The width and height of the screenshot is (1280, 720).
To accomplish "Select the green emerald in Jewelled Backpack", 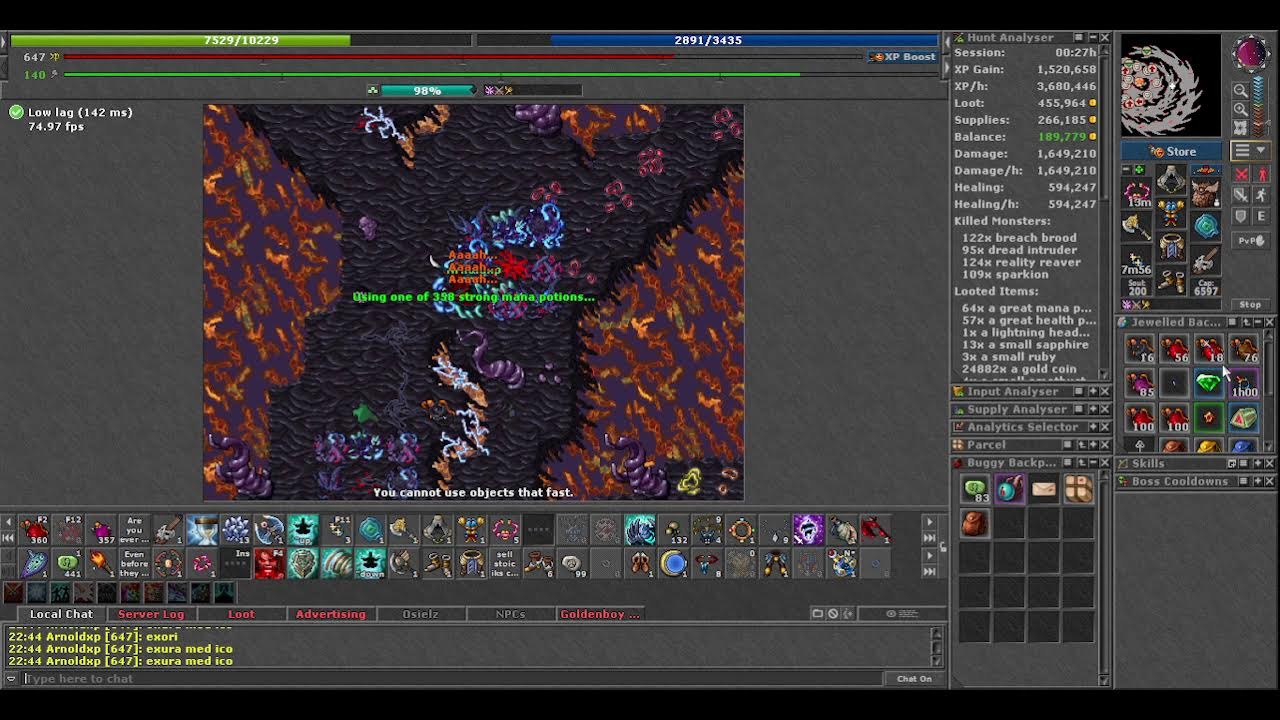I will pos(1209,383).
